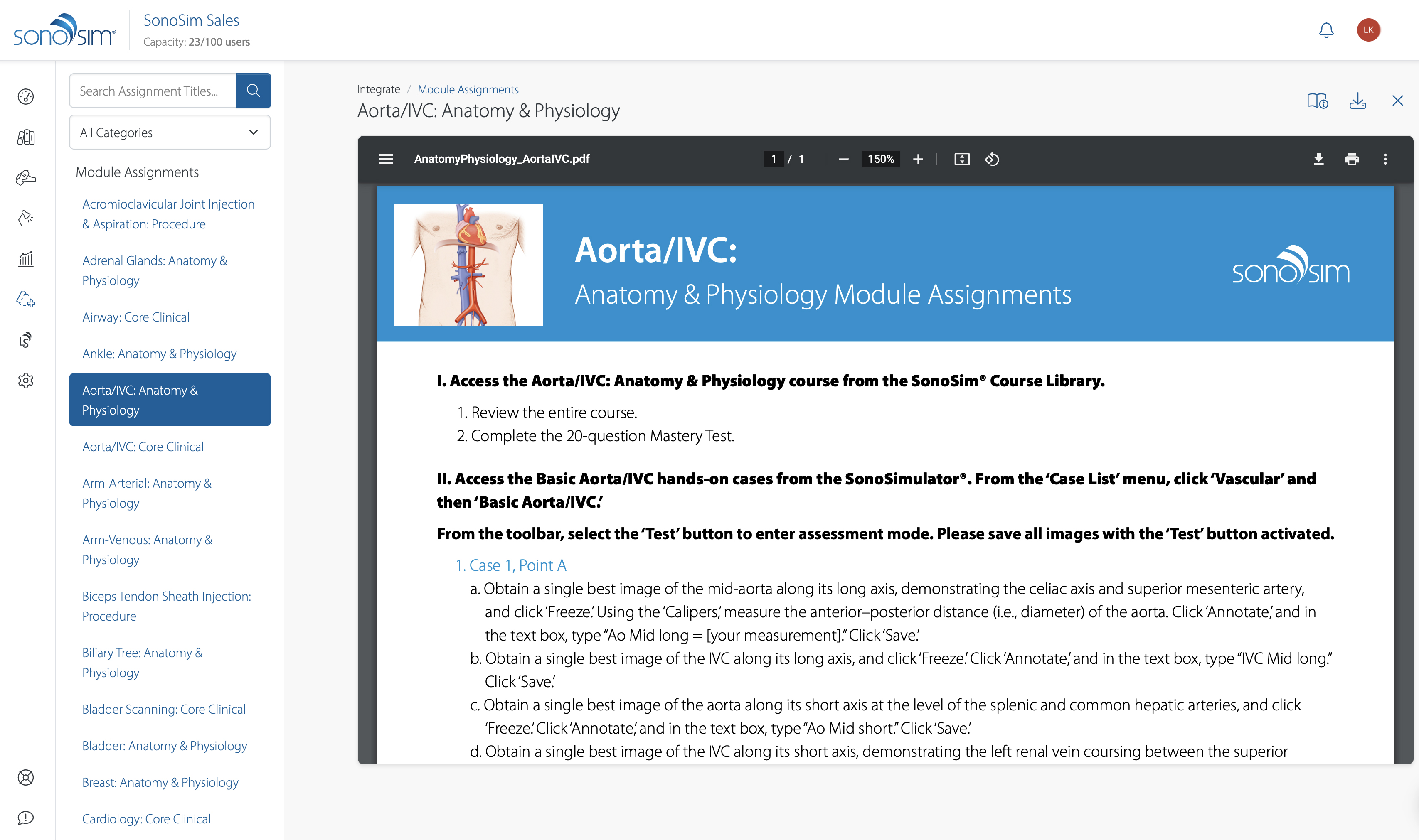
Task: Click the download assignment icon beside title
Action: (1357, 101)
